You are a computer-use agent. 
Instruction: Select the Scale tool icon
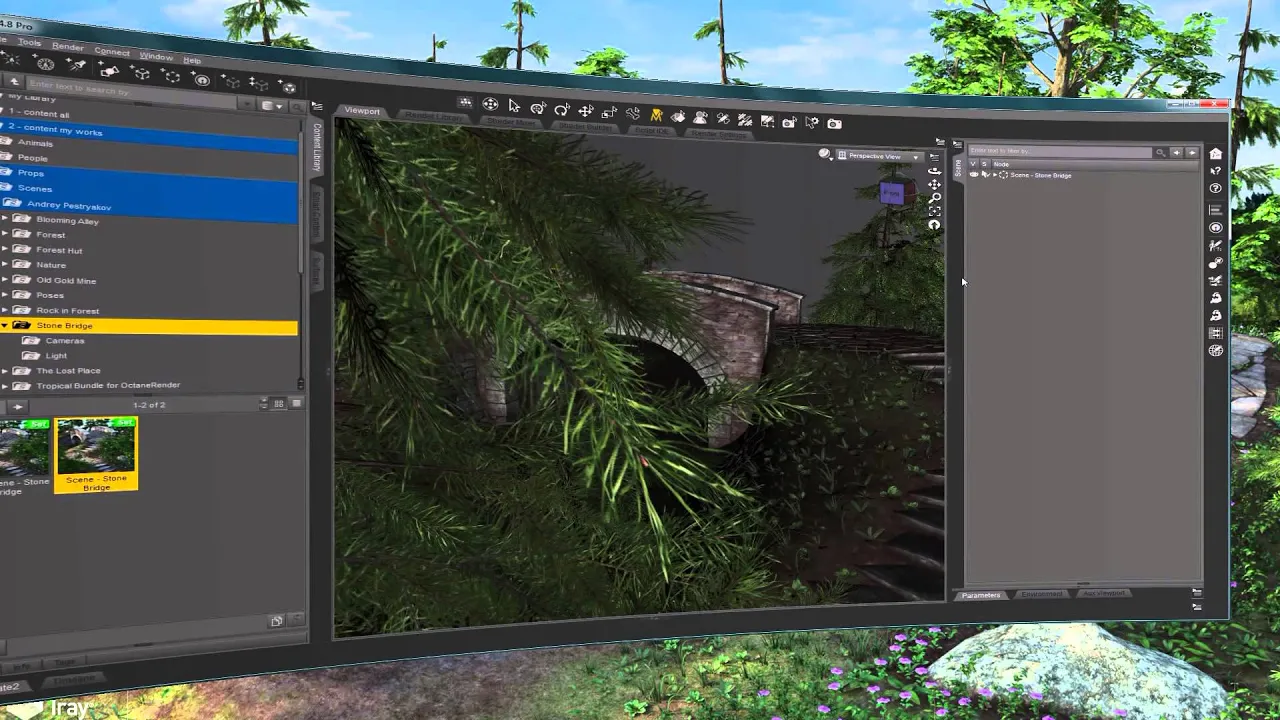(609, 112)
